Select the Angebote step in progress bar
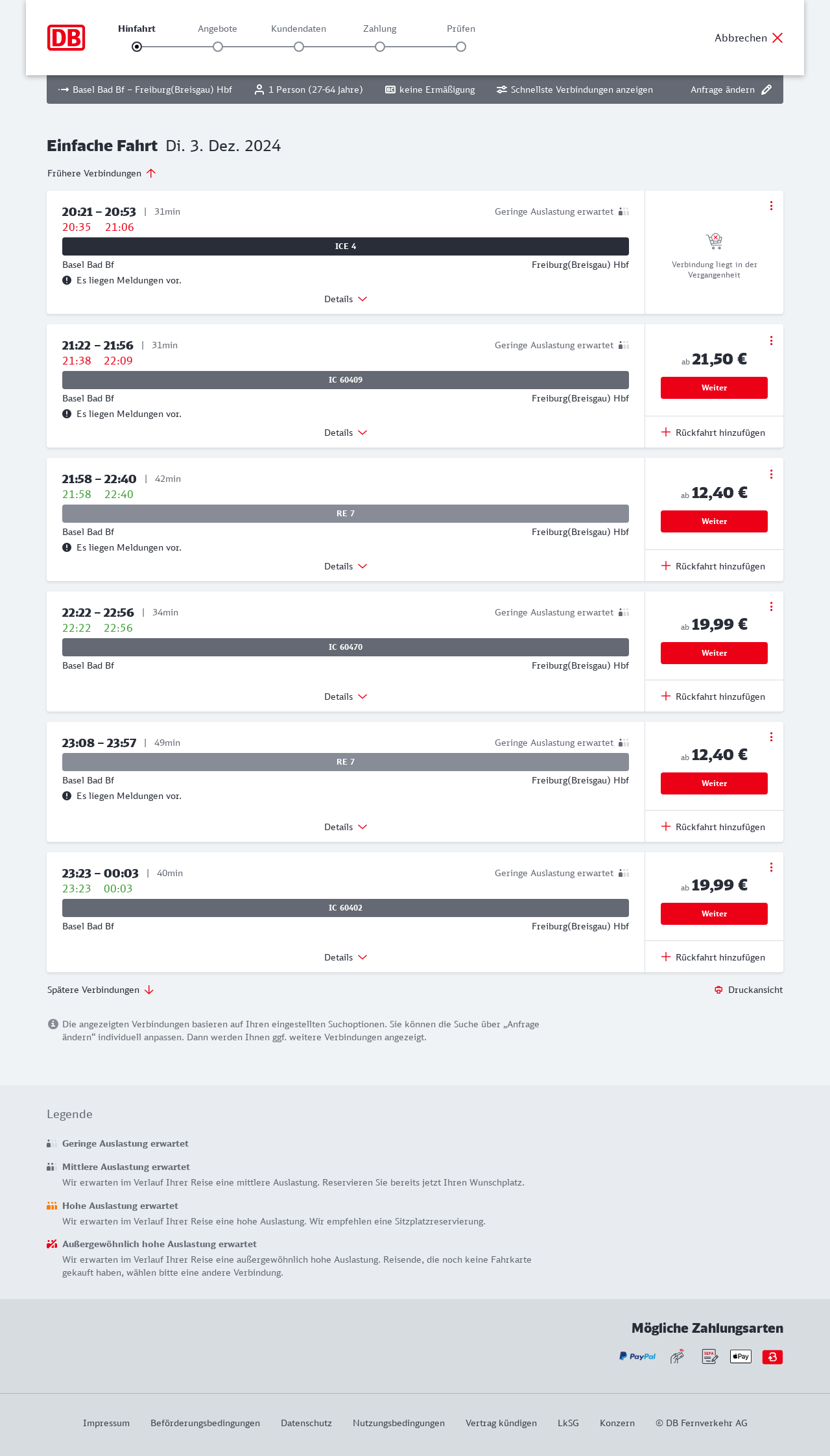The image size is (830, 1456). pyautogui.click(x=218, y=47)
